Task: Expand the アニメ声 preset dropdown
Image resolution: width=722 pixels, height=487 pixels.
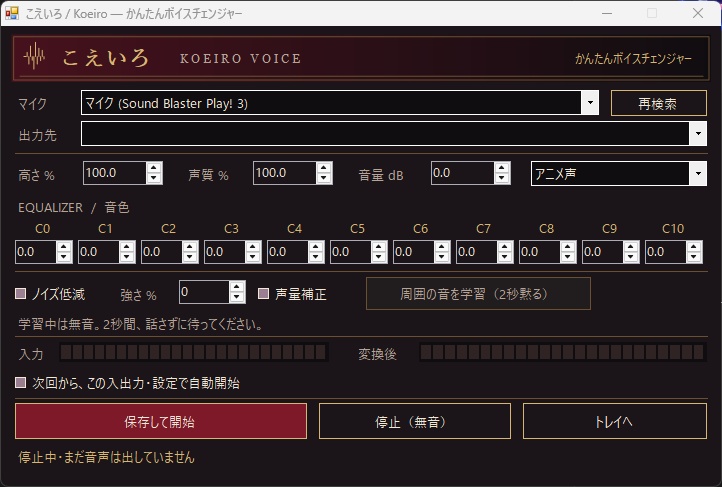Action: tap(698, 174)
